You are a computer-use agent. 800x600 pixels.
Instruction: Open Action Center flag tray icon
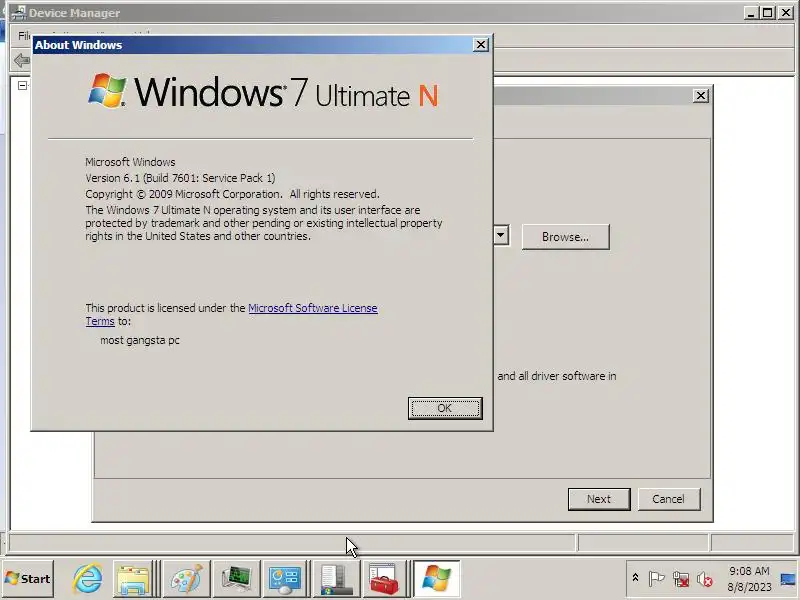coord(656,579)
